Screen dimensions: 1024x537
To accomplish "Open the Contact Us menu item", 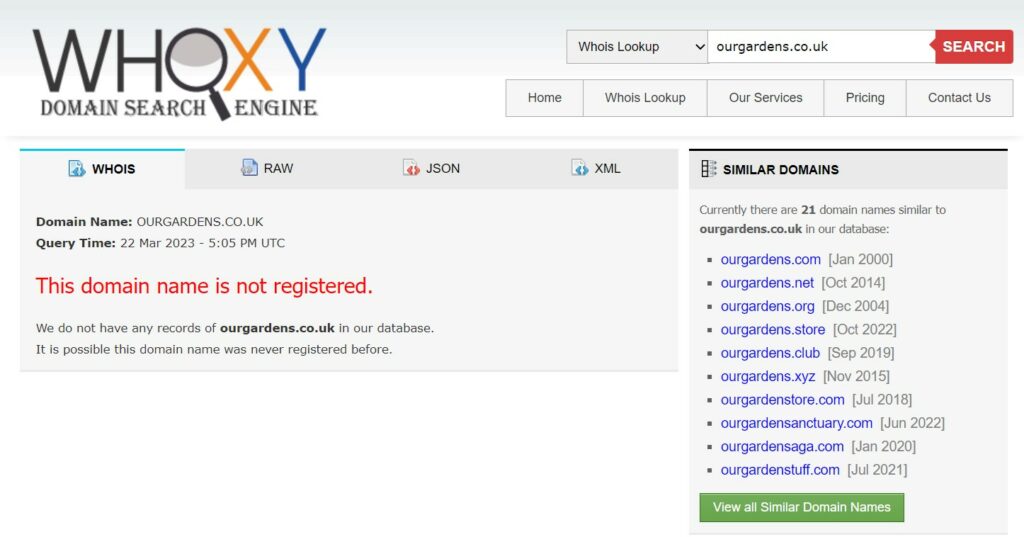I will coord(959,98).
